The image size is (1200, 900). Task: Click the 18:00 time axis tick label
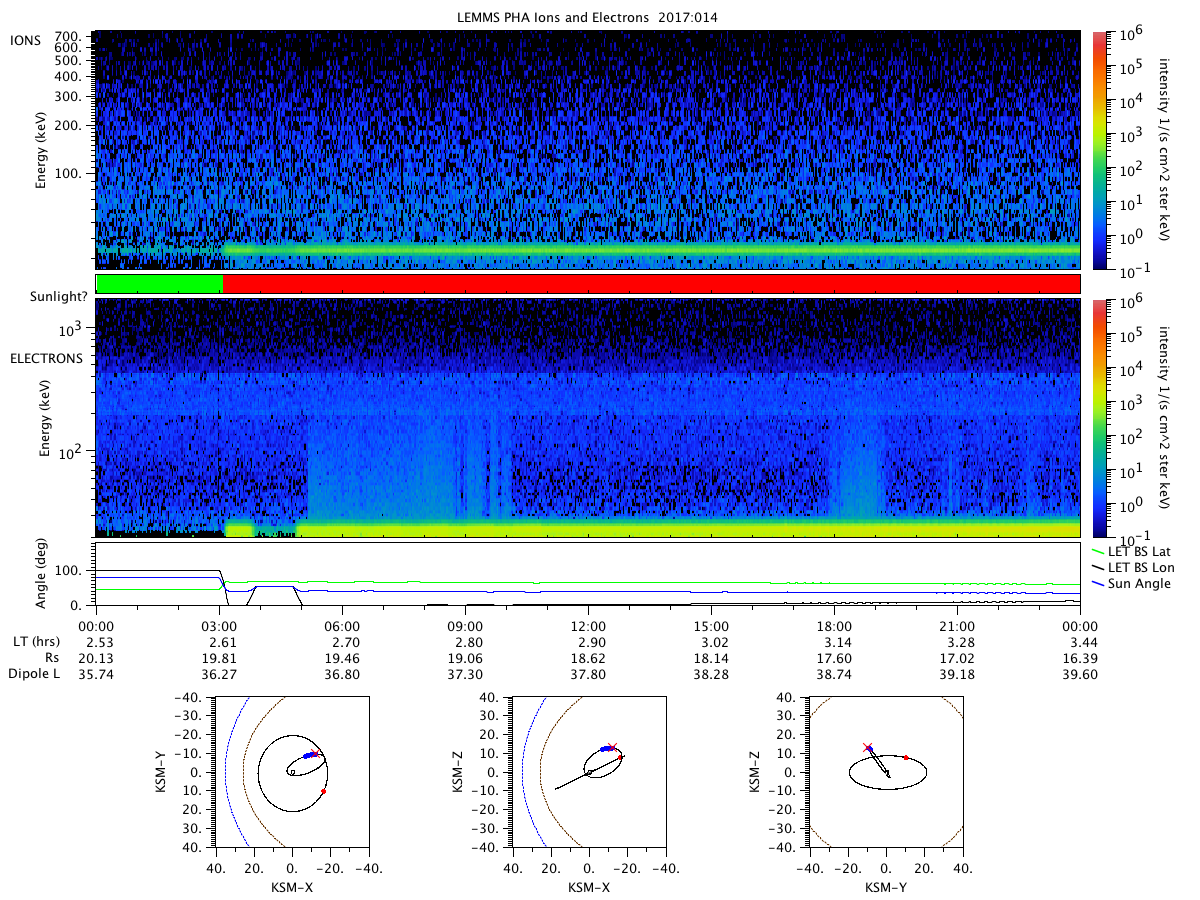coord(834,623)
